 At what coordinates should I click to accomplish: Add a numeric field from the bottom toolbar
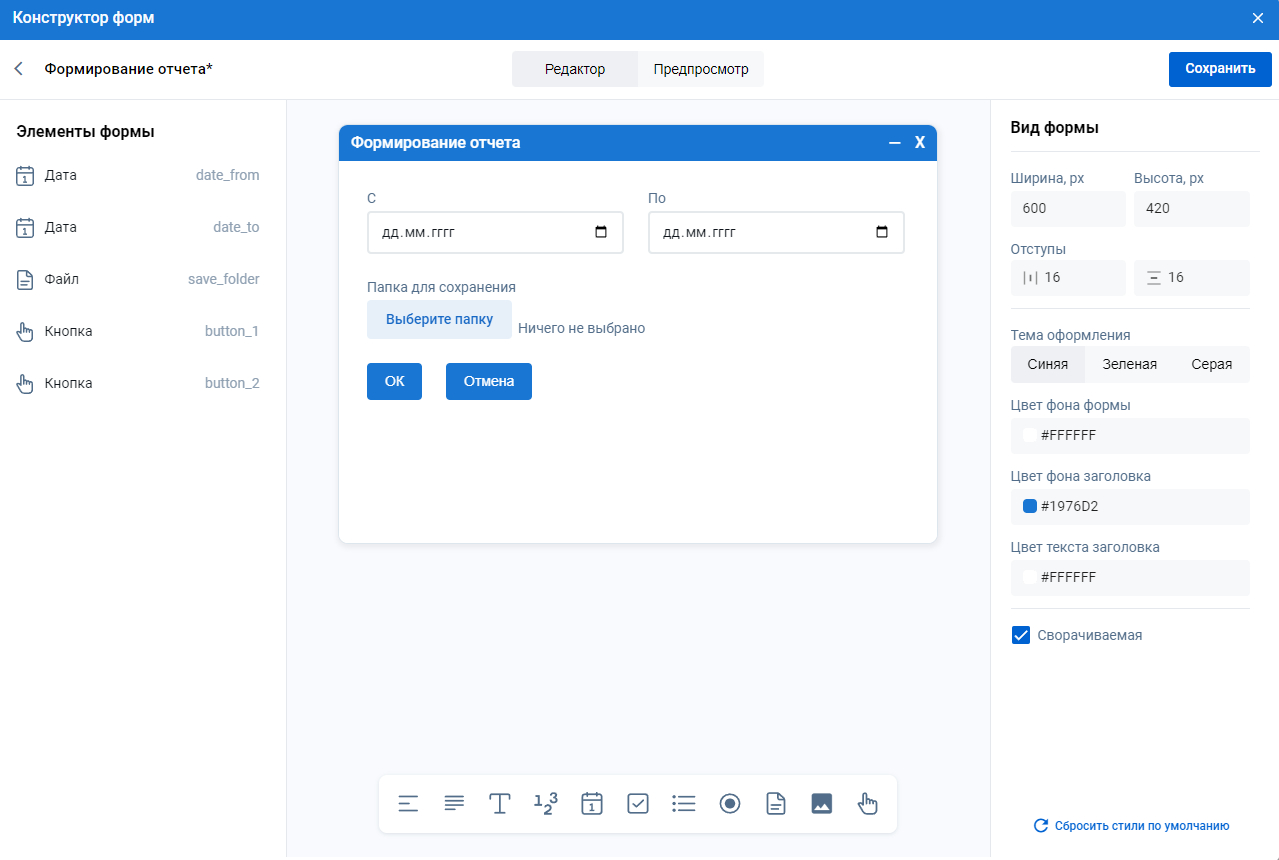pos(545,803)
